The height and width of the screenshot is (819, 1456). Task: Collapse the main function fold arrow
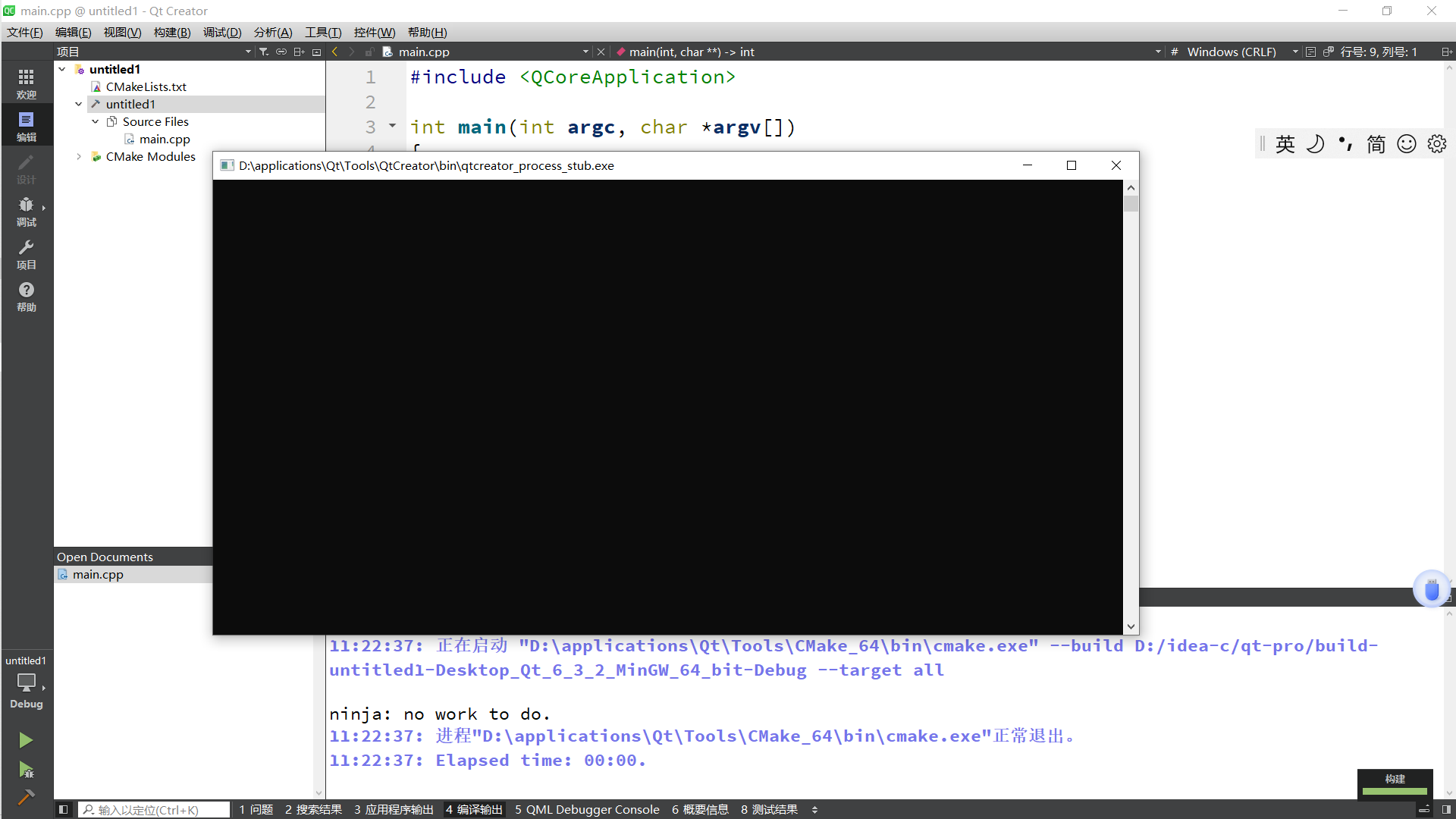392,126
